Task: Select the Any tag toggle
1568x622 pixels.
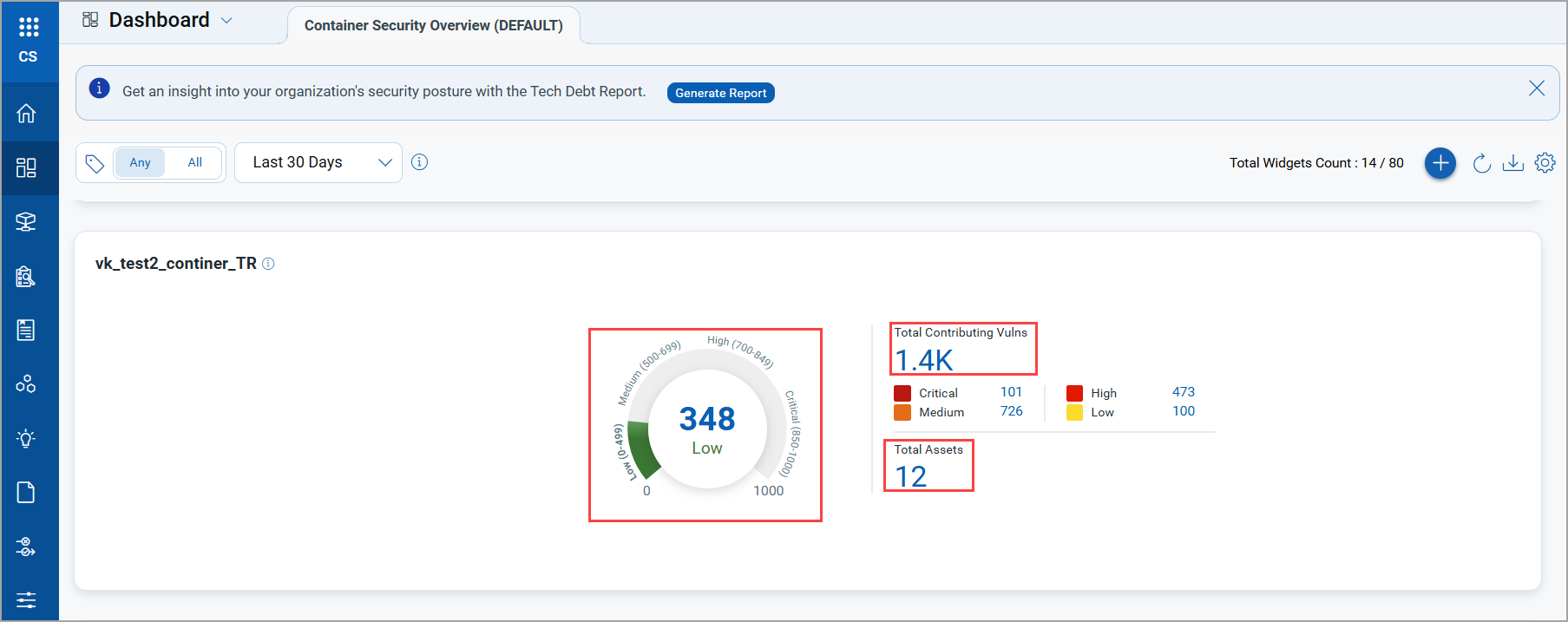Action: [x=140, y=162]
